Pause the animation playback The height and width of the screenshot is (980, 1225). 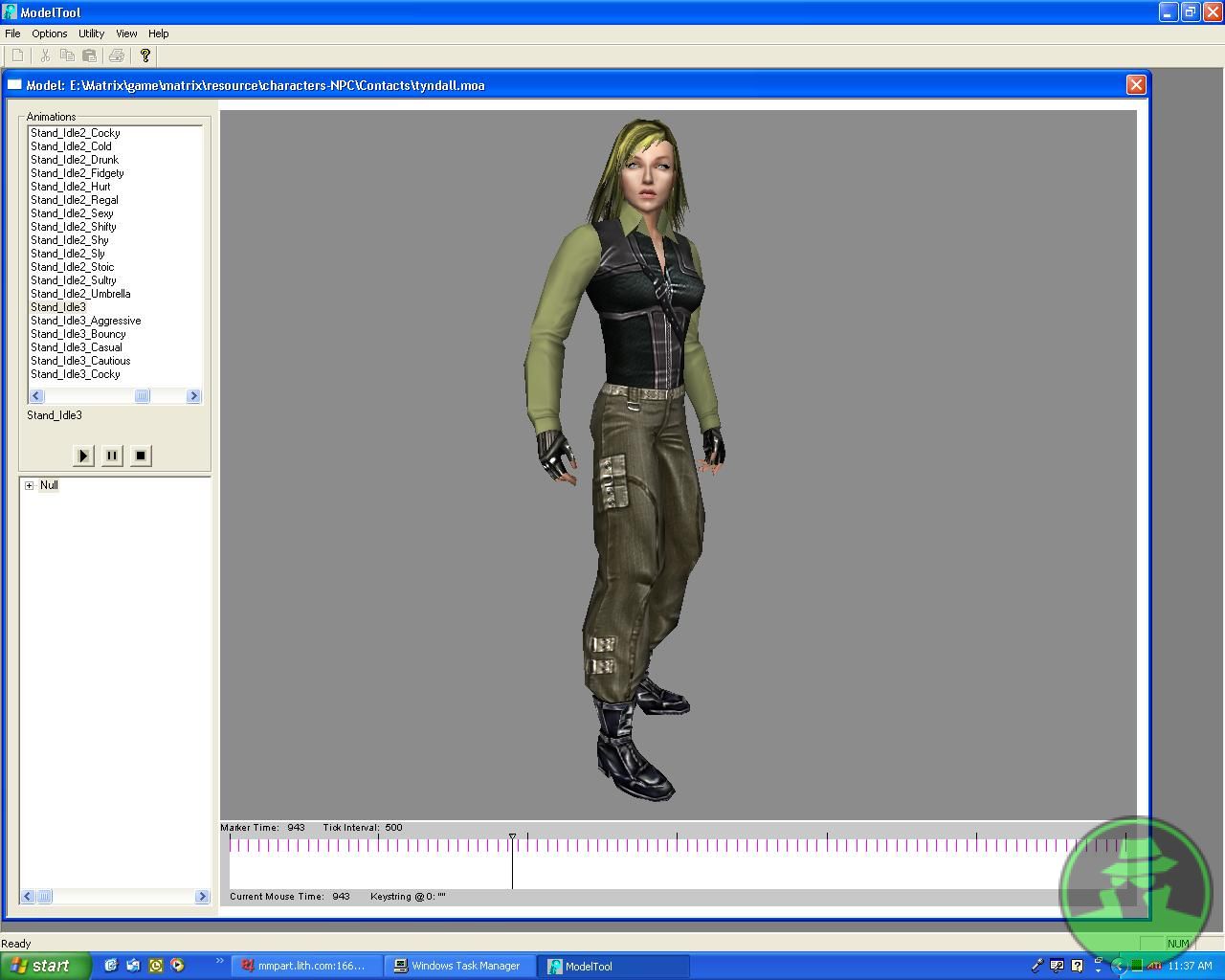(x=112, y=456)
